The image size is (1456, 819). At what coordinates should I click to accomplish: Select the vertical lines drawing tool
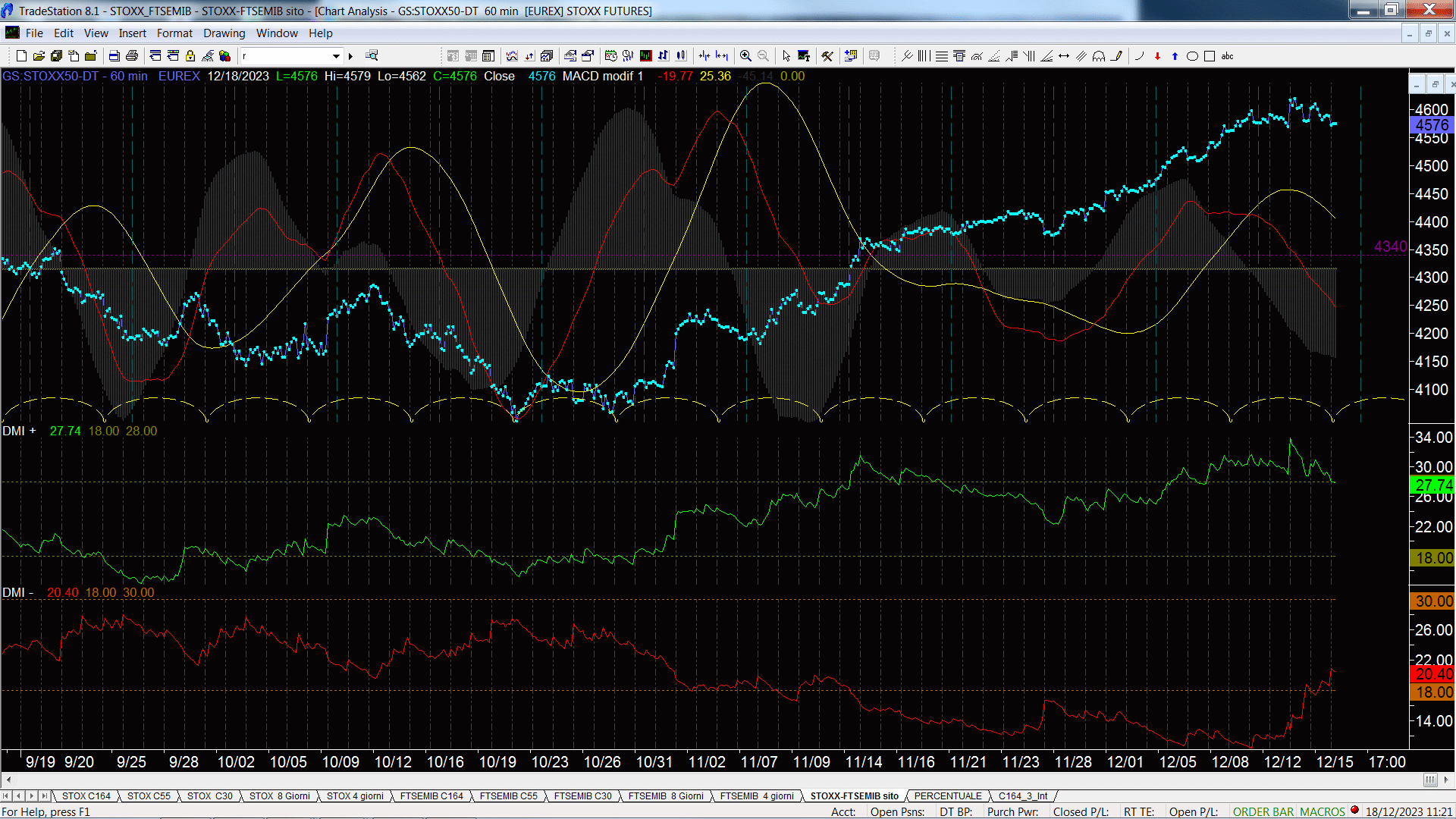click(x=924, y=56)
